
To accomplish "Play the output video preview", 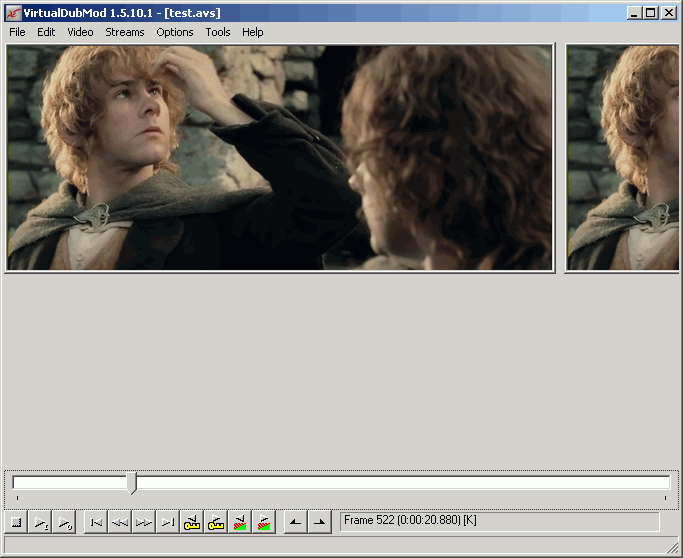I will 64,522.
